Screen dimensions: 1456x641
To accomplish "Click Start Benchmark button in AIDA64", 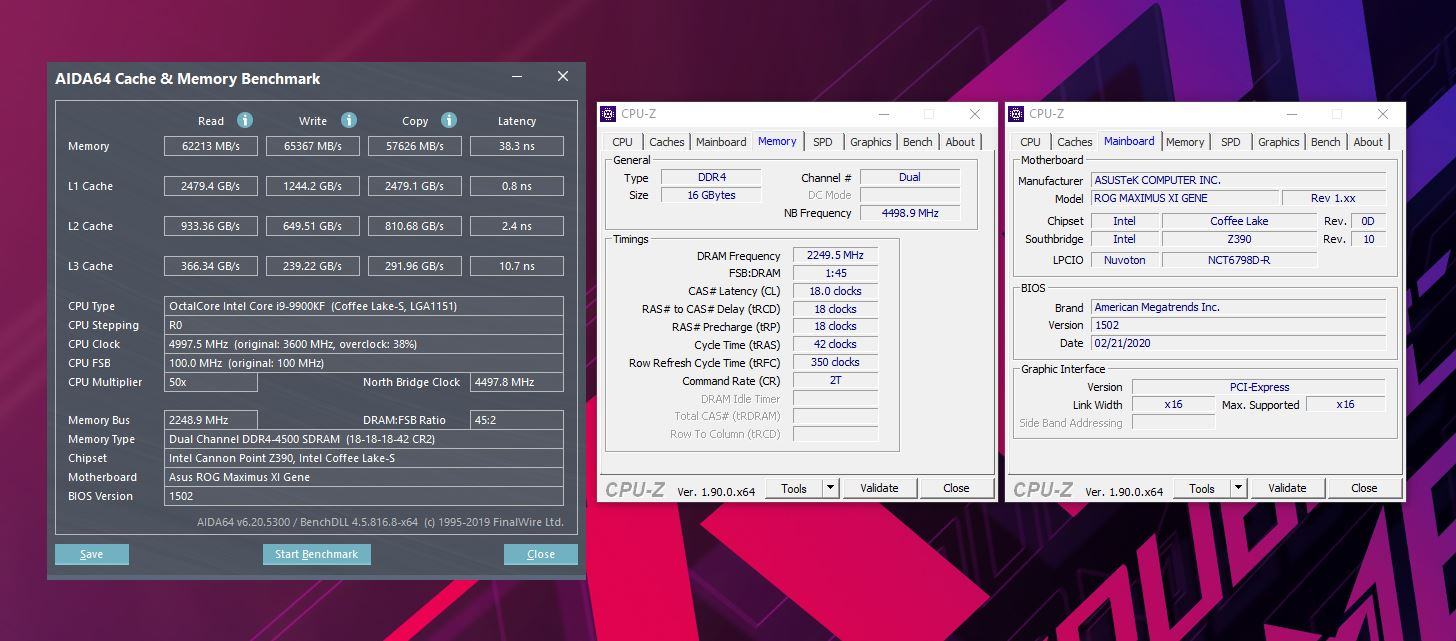I will (x=317, y=554).
